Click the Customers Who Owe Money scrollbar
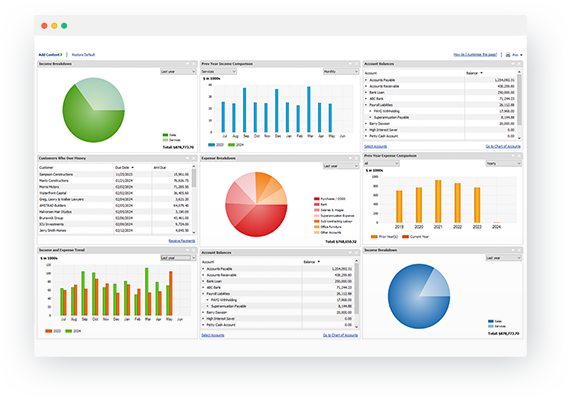Viewport: 570px width, 398px height. point(194,199)
